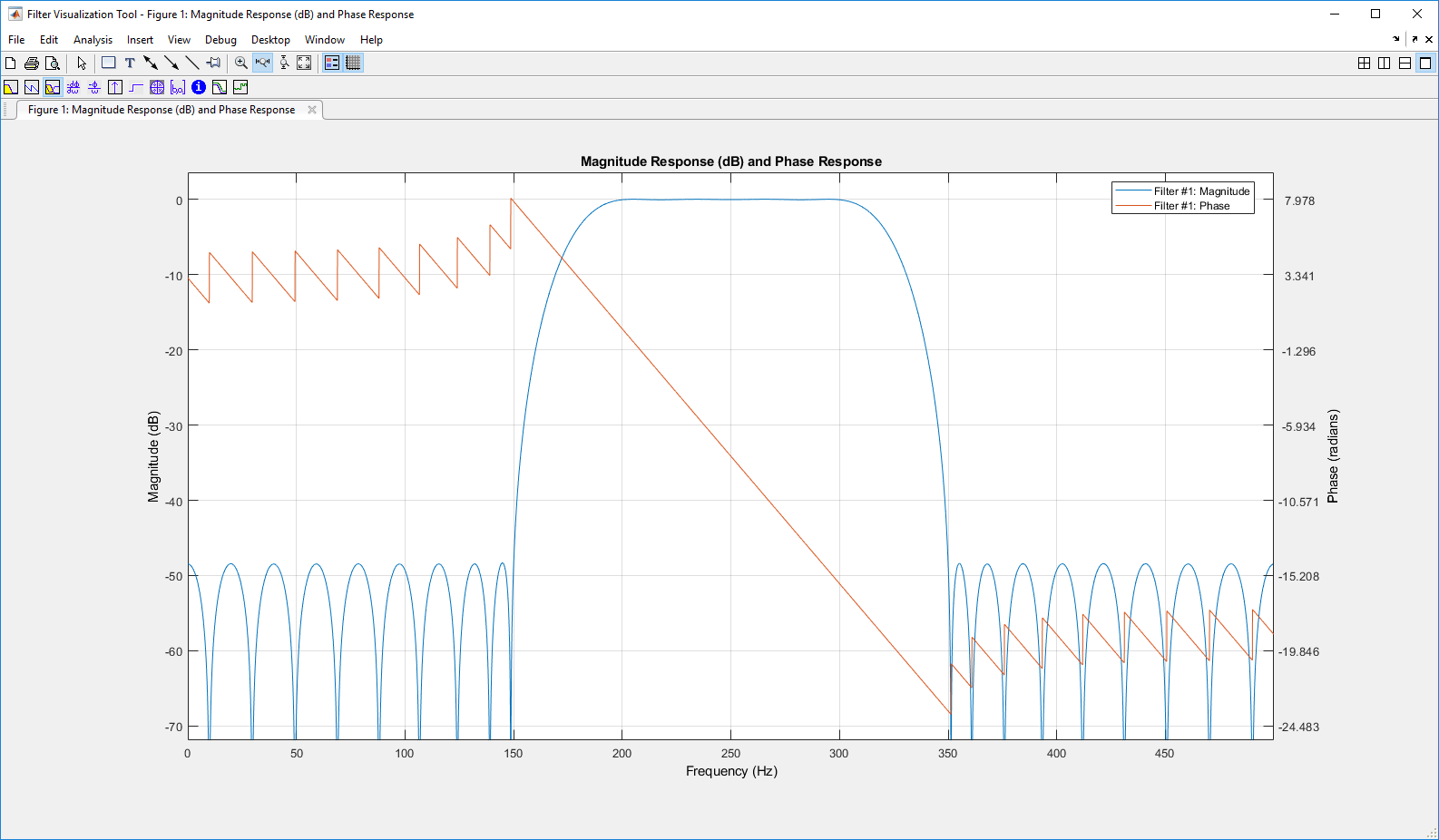Select the Insert Text Box tool
Image resolution: width=1439 pixels, height=840 pixels.
click(130, 63)
